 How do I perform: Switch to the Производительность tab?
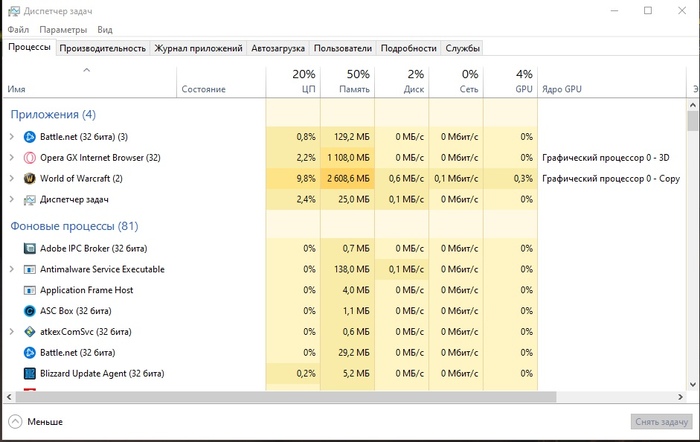[103, 48]
